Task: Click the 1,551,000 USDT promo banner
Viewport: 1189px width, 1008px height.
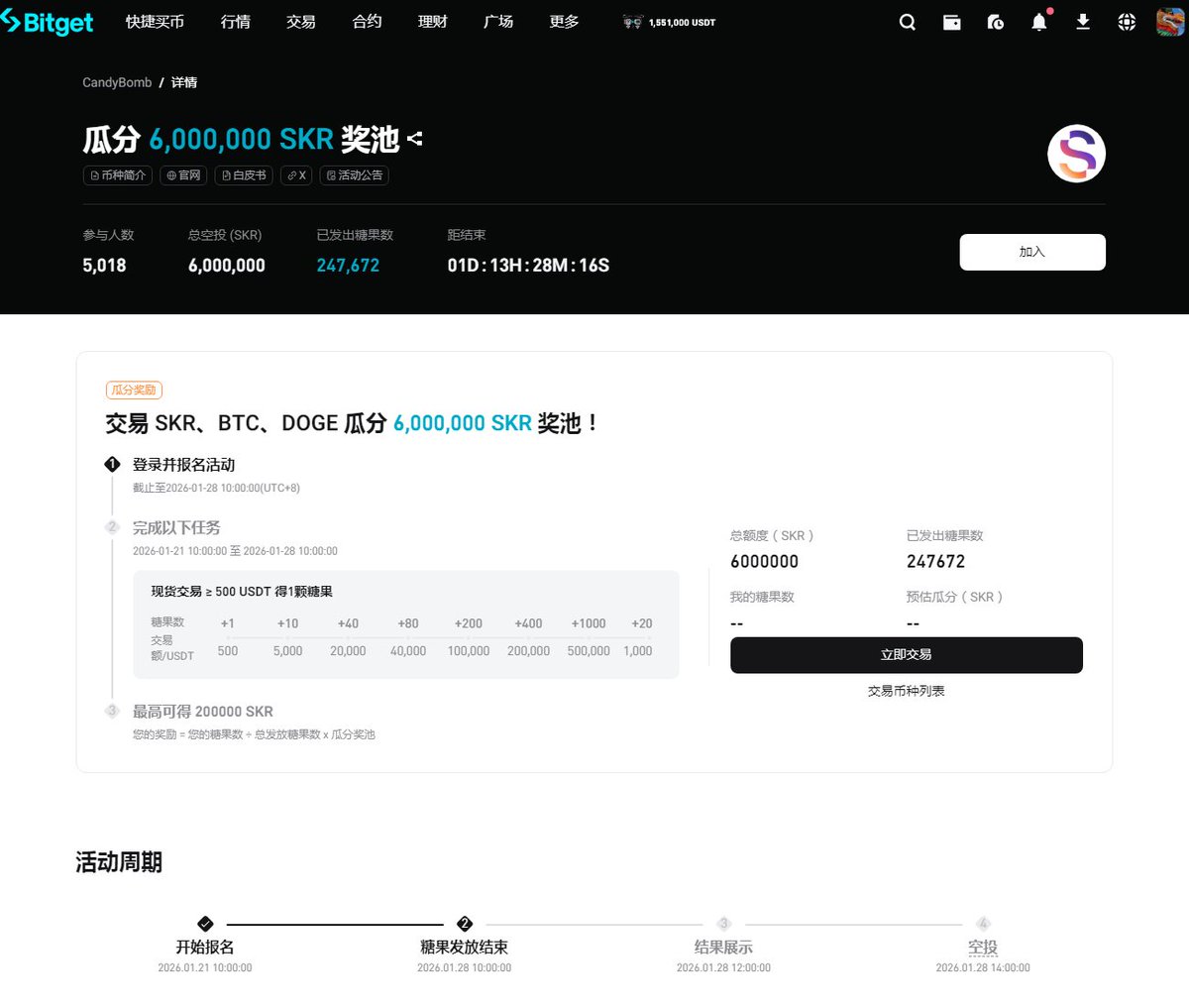Action: click(669, 22)
